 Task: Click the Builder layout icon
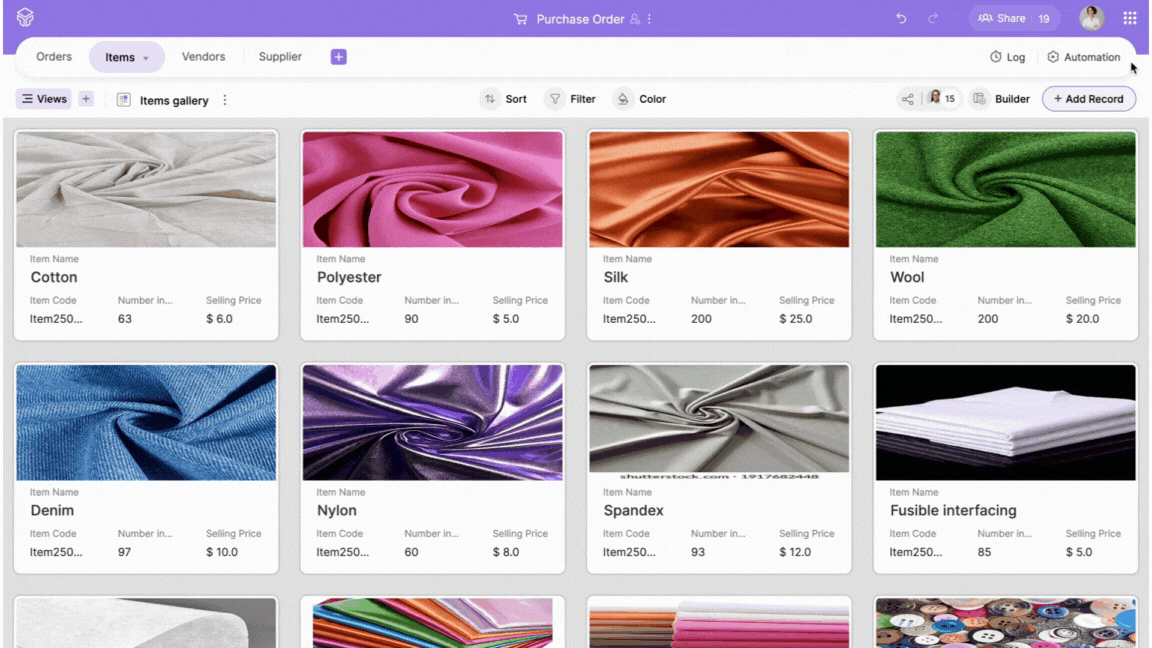pos(979,98)
